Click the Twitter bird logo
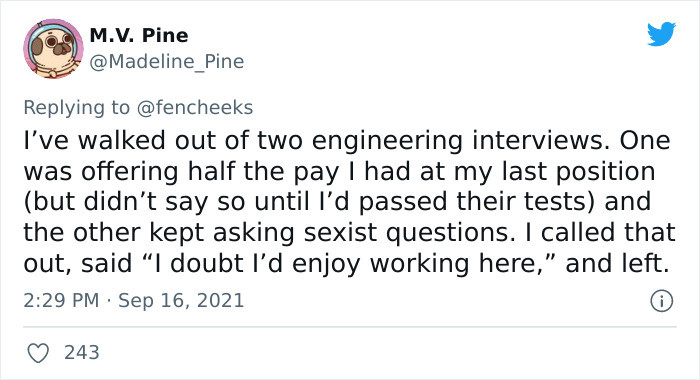Screen dimensions: 700x380 [661, 33]
